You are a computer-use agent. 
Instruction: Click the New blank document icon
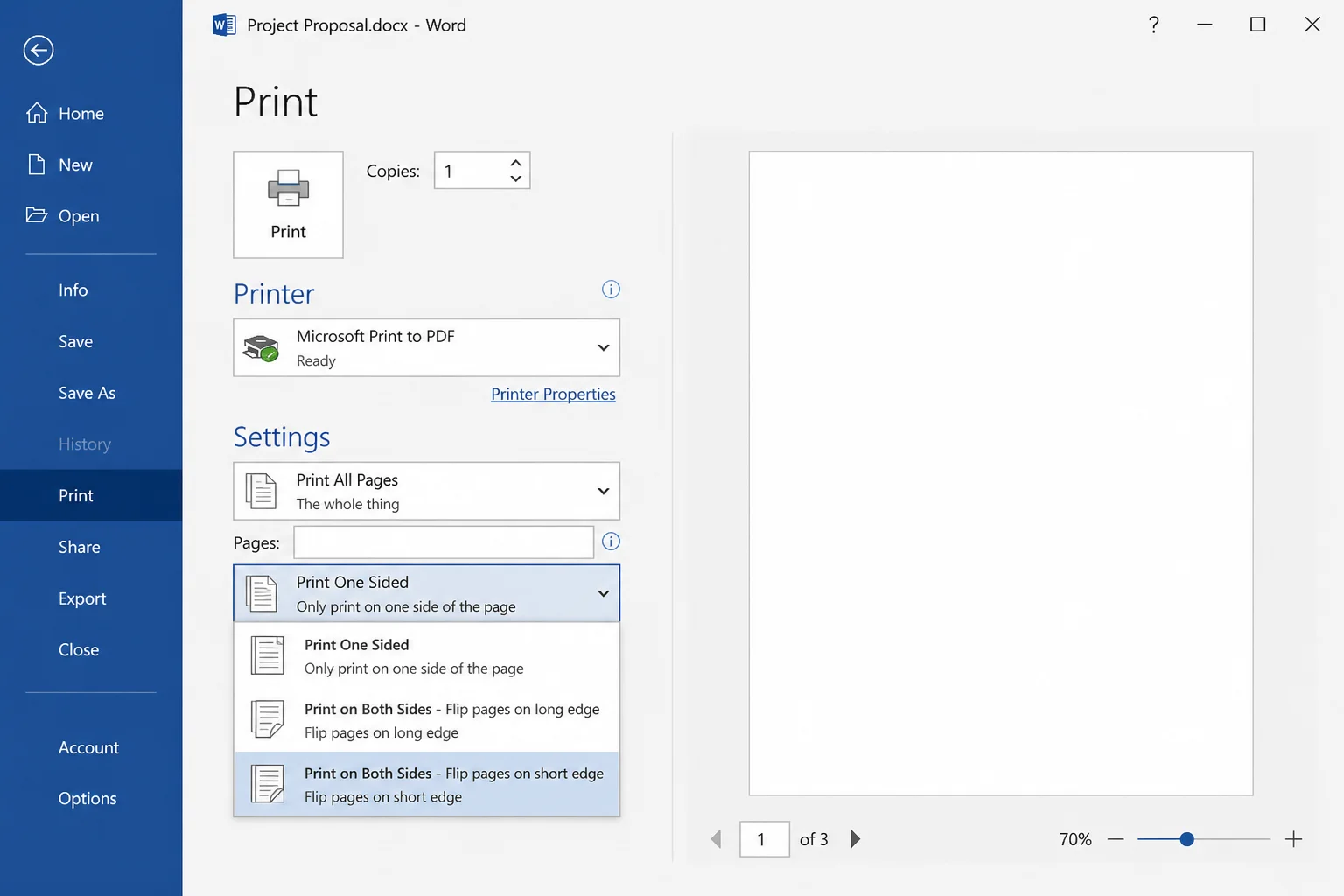tap(37, 164)
